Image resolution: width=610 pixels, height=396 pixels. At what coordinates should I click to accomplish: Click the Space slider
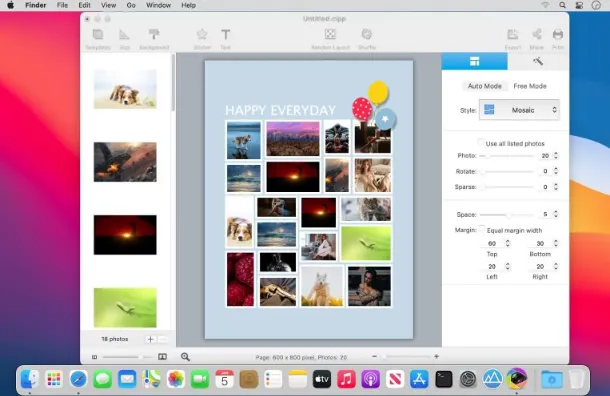point(507,215)
